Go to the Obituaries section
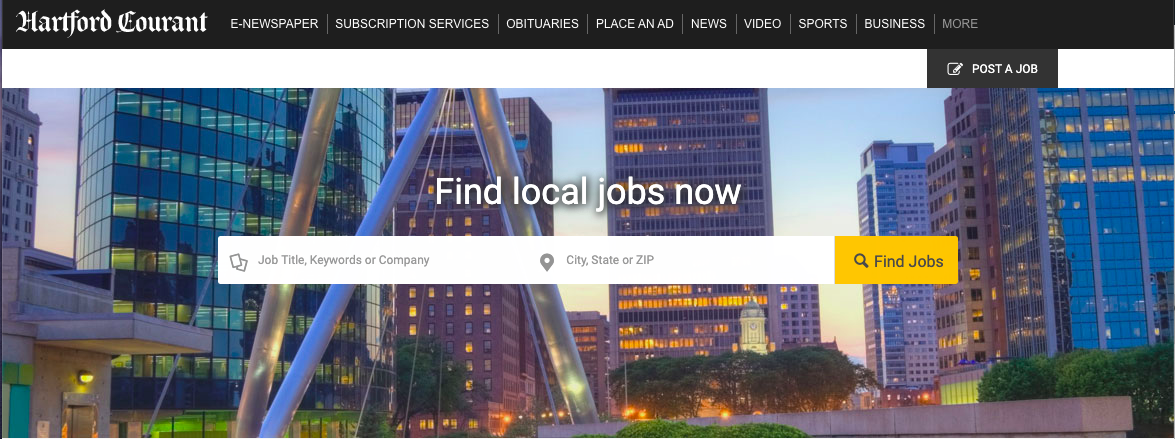Screen dimensions: 1175x439 coord(543,24)
